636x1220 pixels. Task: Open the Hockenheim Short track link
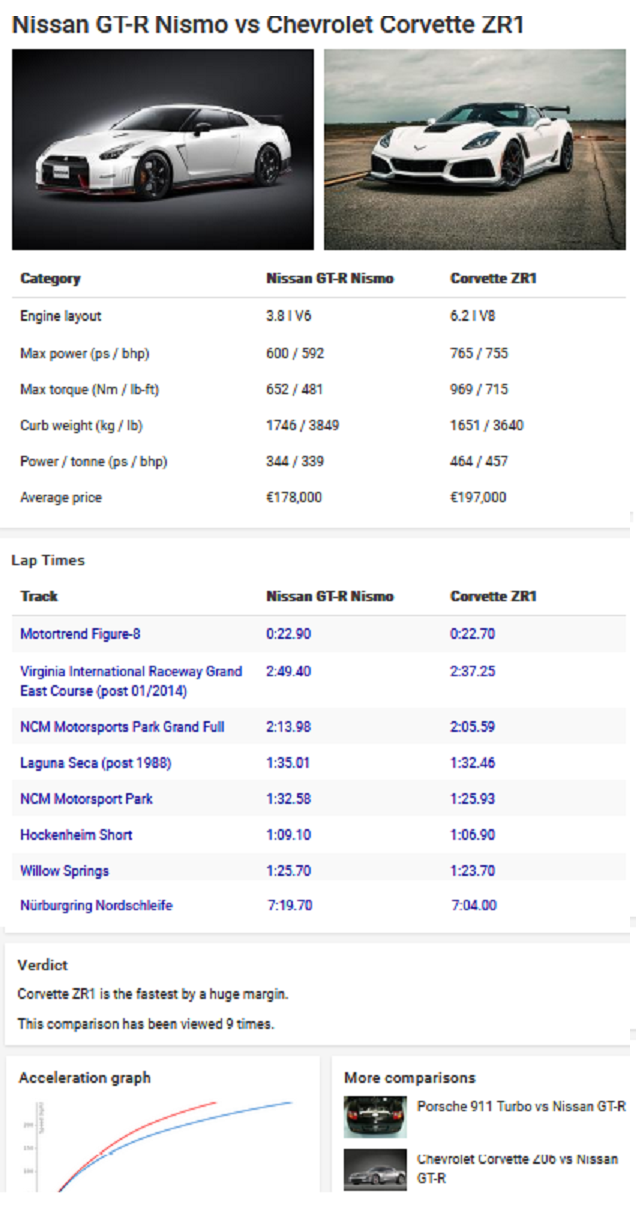tap(76, 835)
